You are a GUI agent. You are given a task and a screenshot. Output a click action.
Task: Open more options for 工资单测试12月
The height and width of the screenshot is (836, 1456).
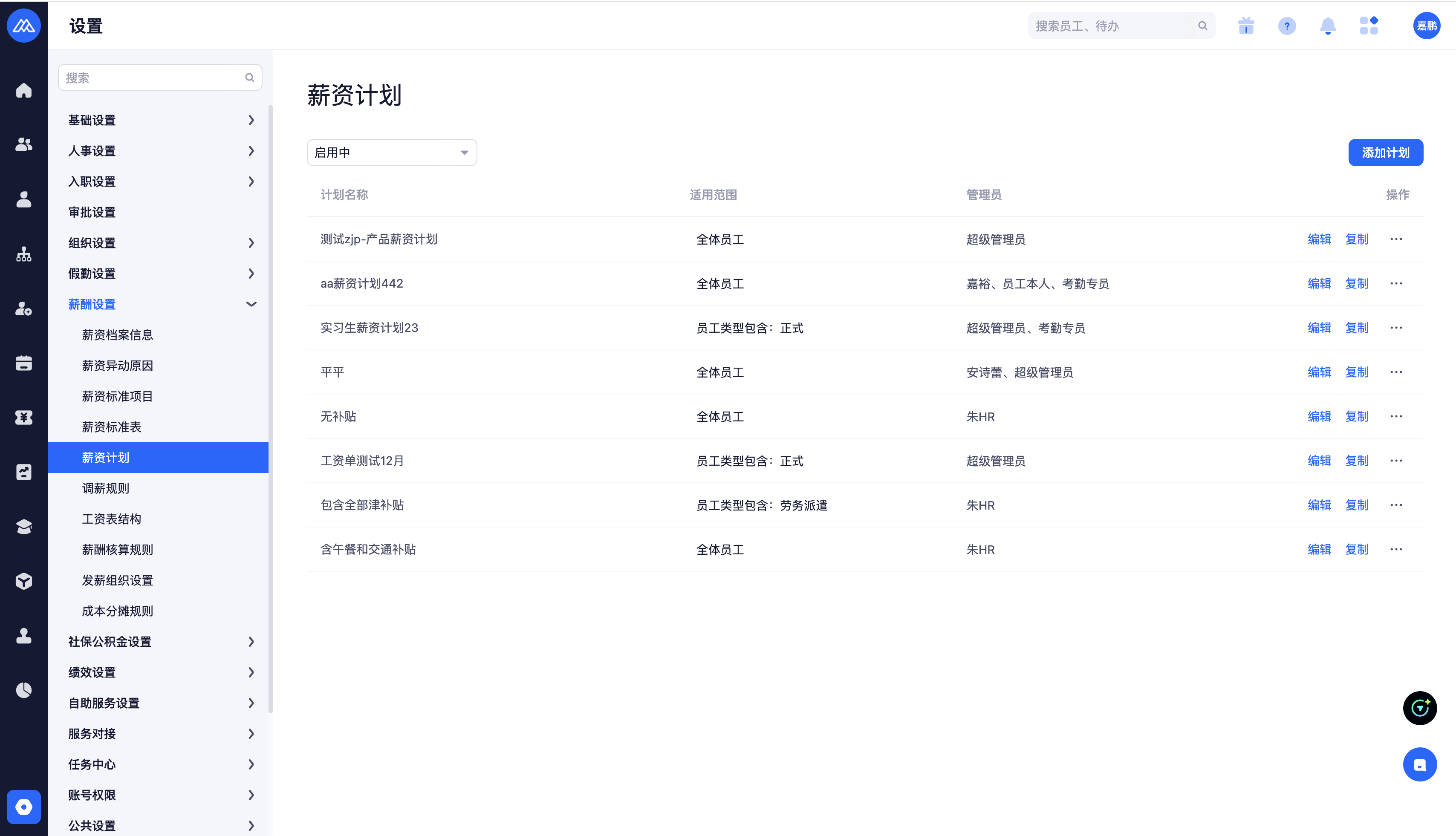1396,461
